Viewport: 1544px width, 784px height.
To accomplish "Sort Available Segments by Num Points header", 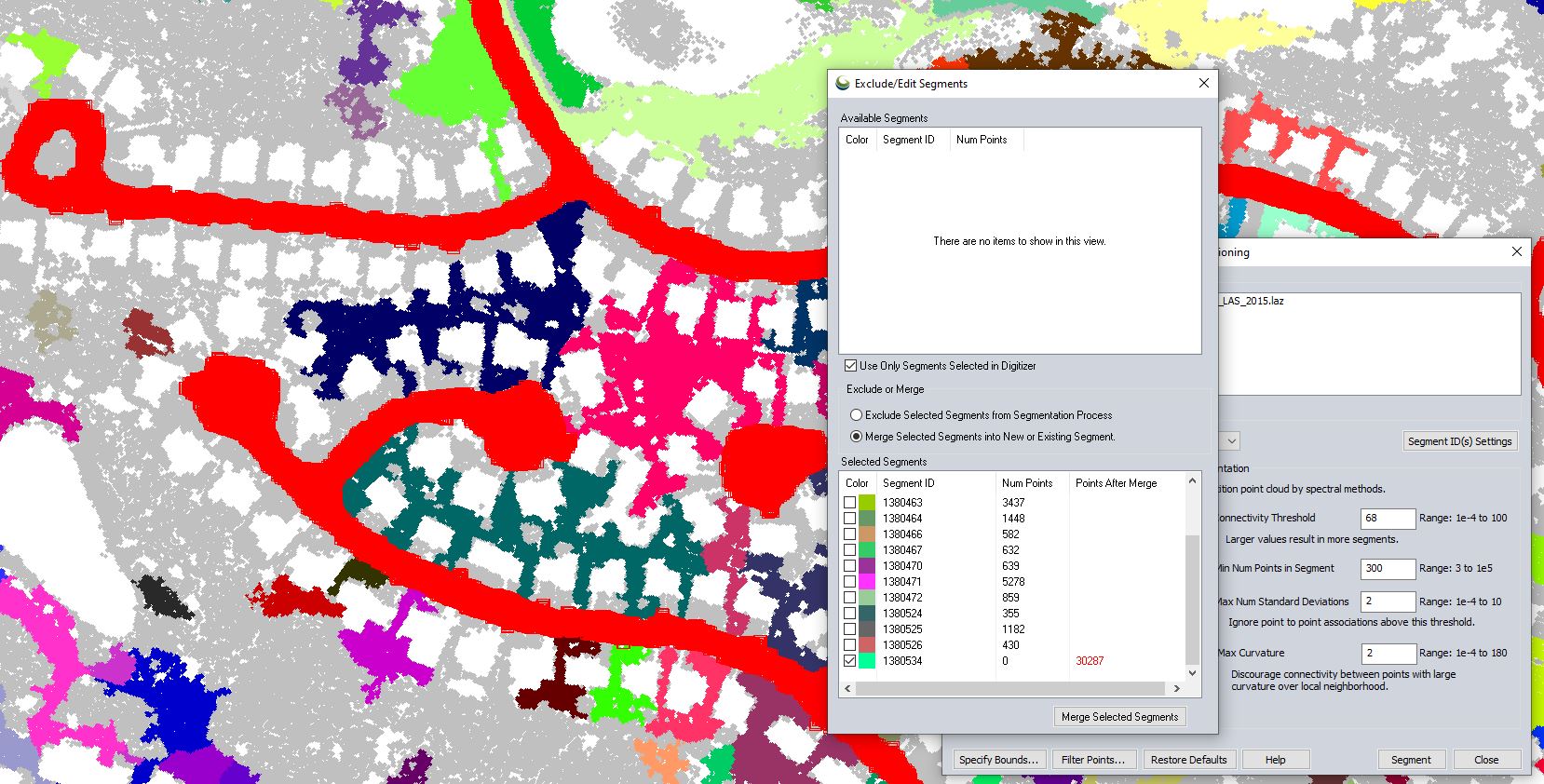I will click(987, 140).
